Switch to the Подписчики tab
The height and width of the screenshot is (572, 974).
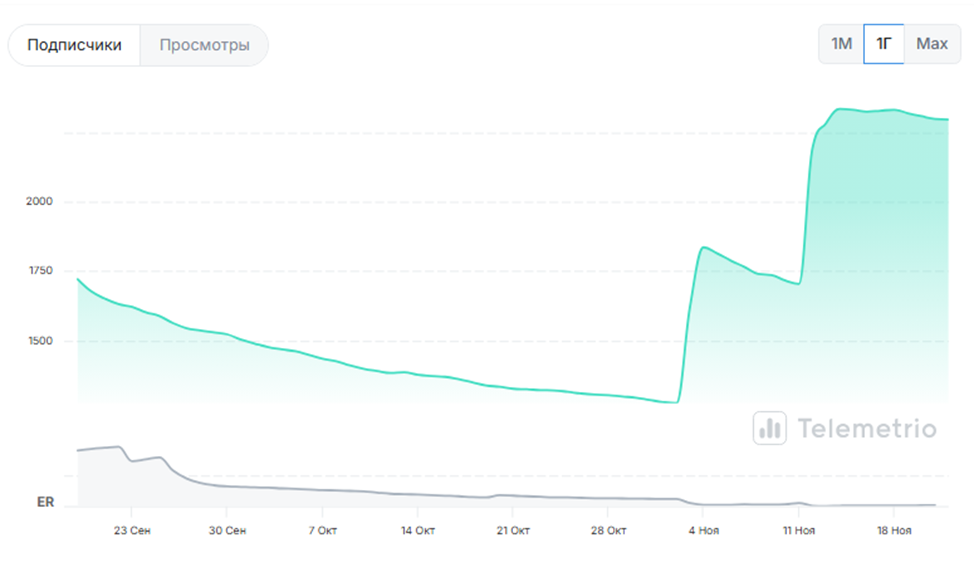click(75, 45)
